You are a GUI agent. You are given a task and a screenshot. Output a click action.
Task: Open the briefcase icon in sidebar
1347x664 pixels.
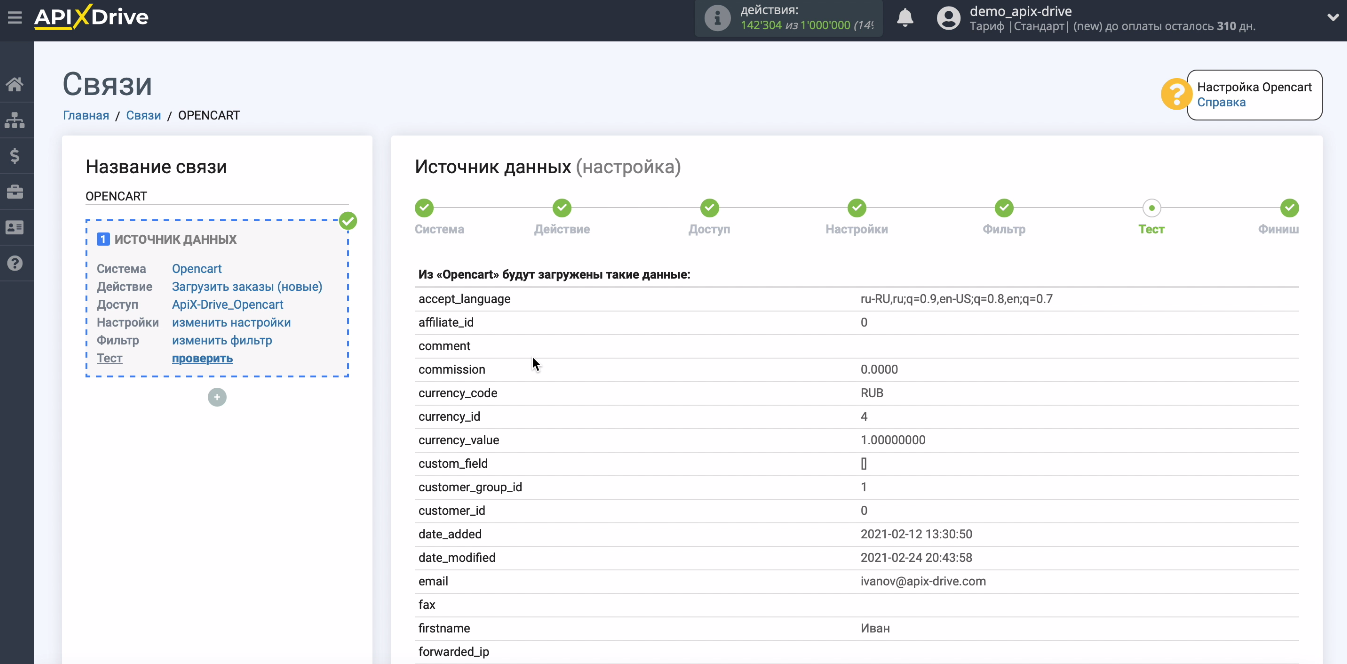click(15, 192)
